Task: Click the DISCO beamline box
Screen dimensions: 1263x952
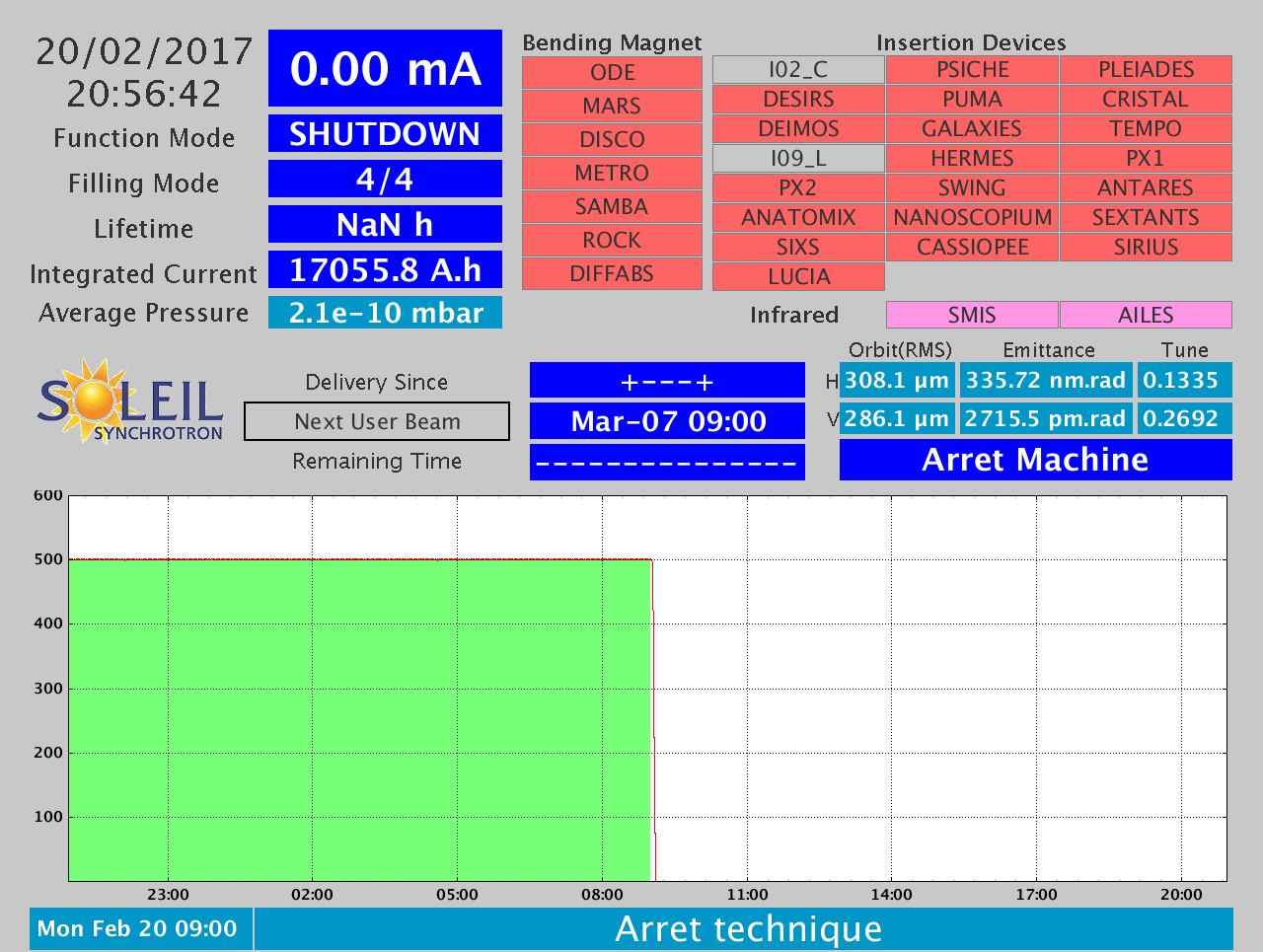Action: pos(612,140)
